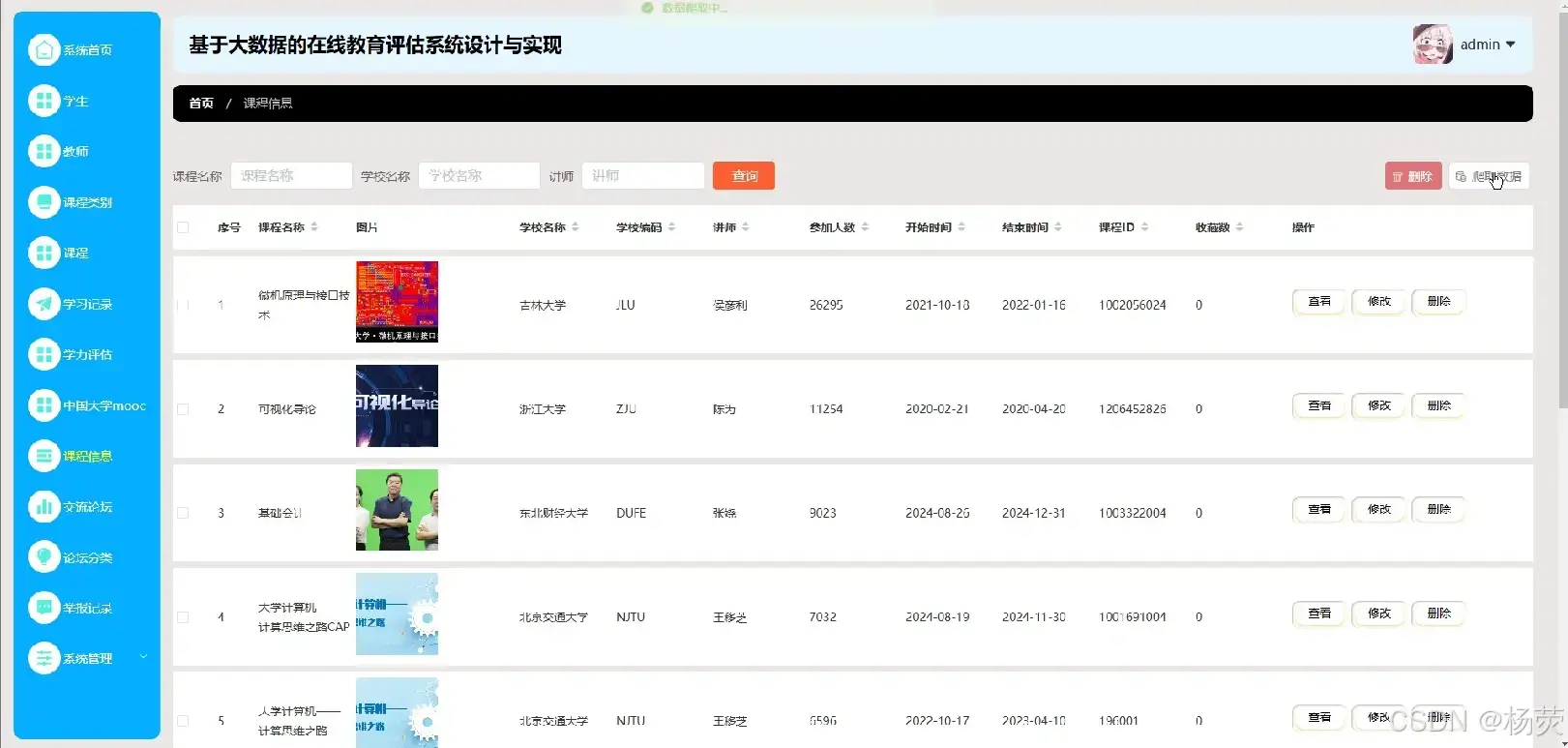Open 举报记录 menu item
The height and width of the screenshot is (748, 1568).
pyautogui.click(x=88, y=608)
